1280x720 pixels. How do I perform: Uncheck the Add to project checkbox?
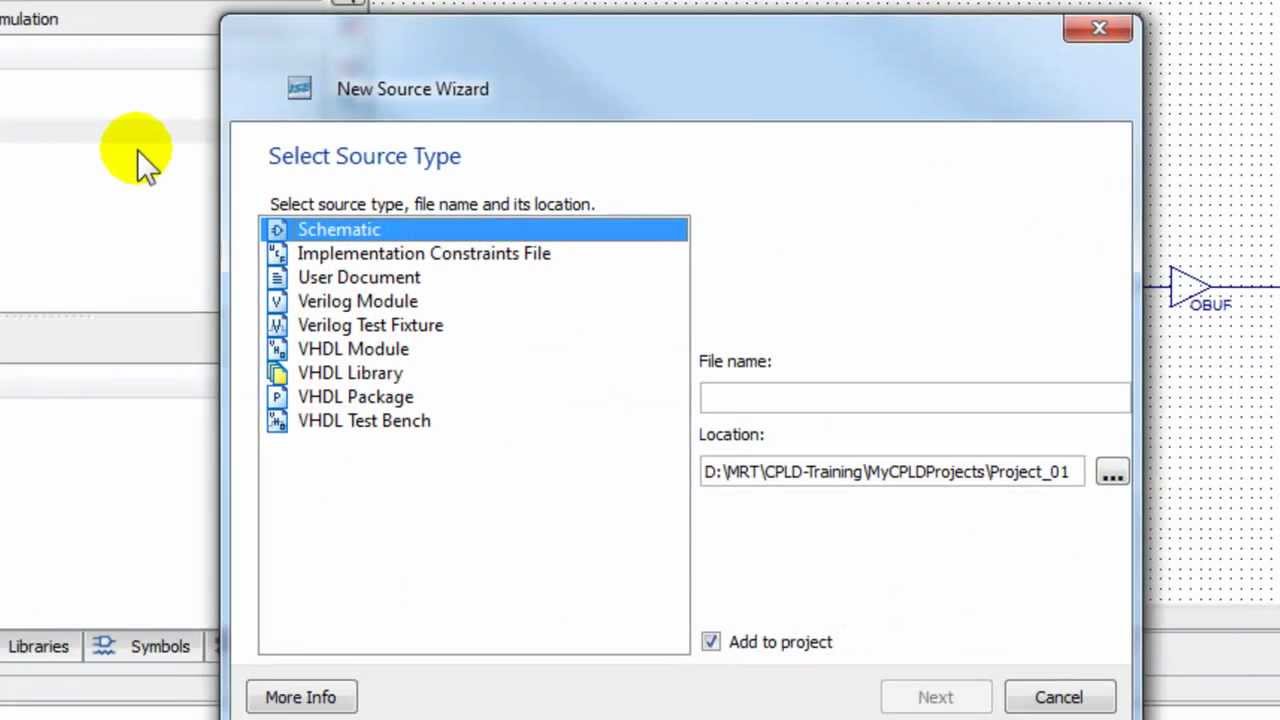(x=711, y=642)
